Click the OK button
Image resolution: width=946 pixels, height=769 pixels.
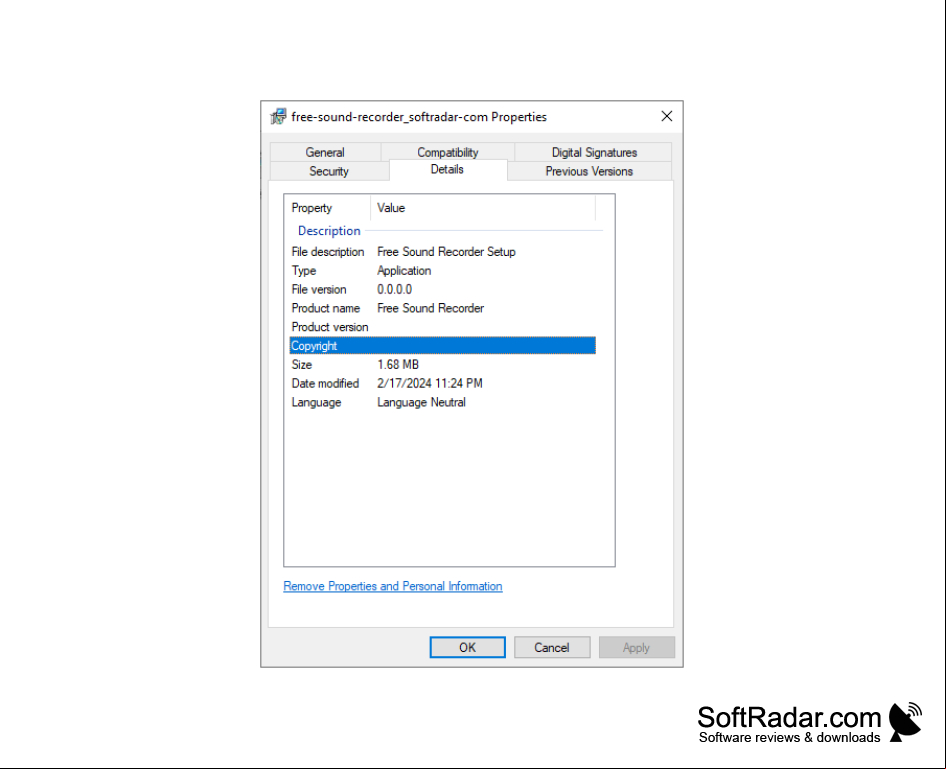468,647
